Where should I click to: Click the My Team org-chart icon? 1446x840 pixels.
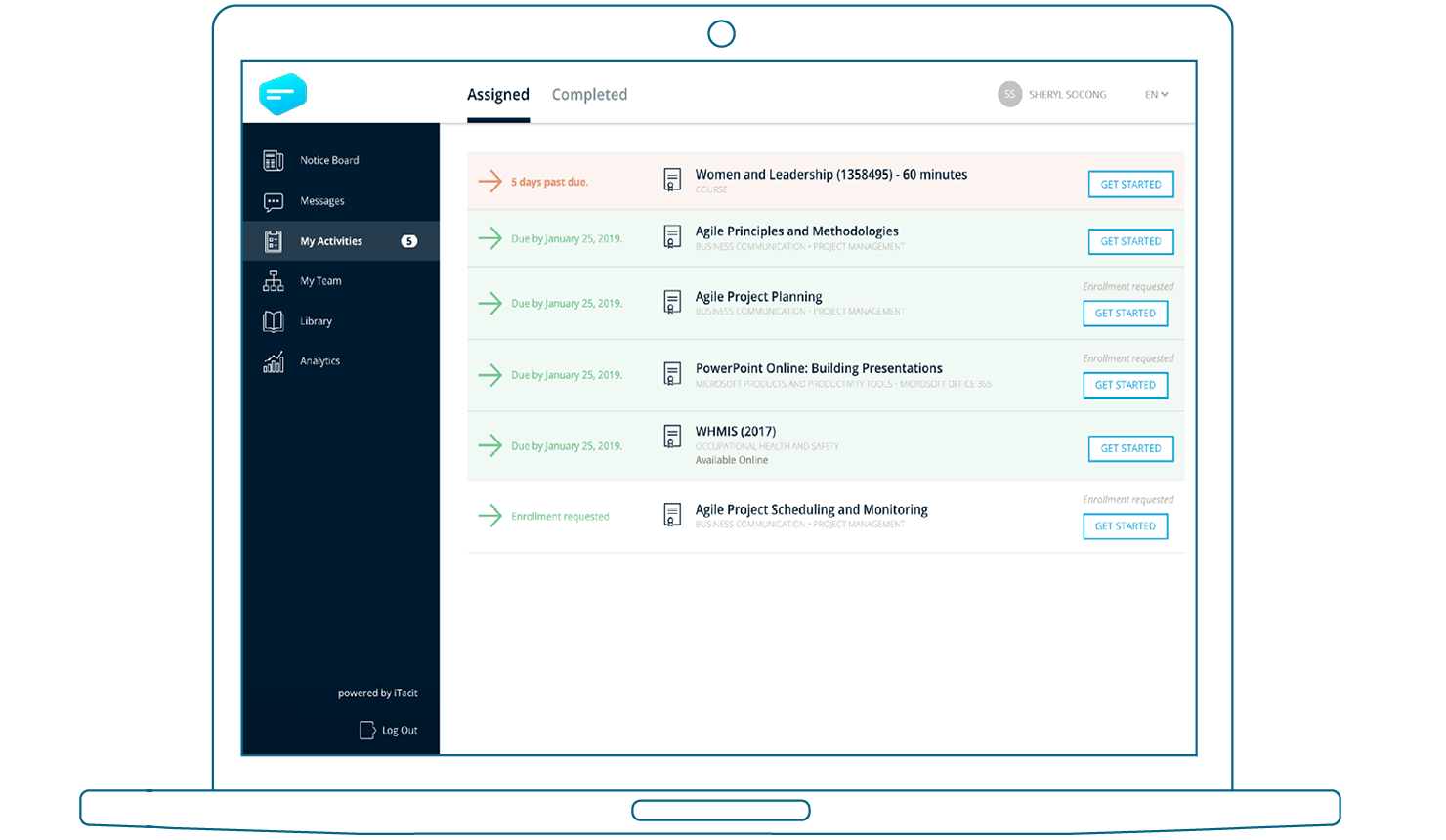point(274,281)
